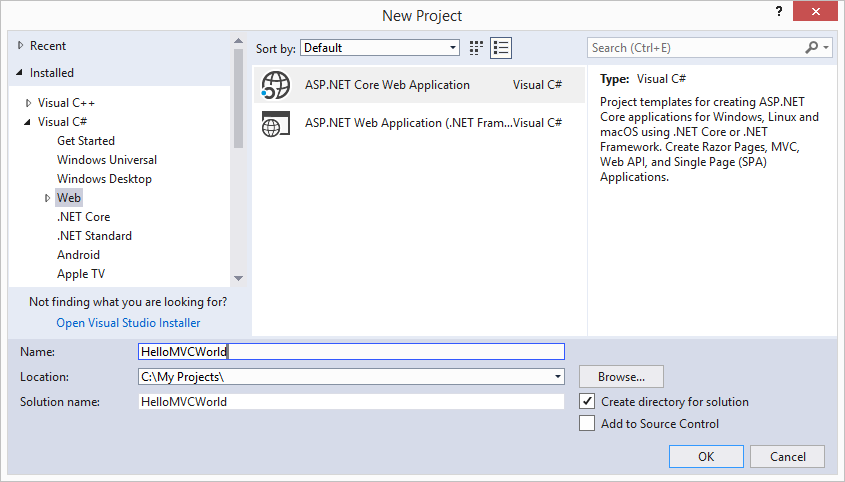Select the Web category
This screenshot has width=845, height=482.
click(x=68, y=198)
